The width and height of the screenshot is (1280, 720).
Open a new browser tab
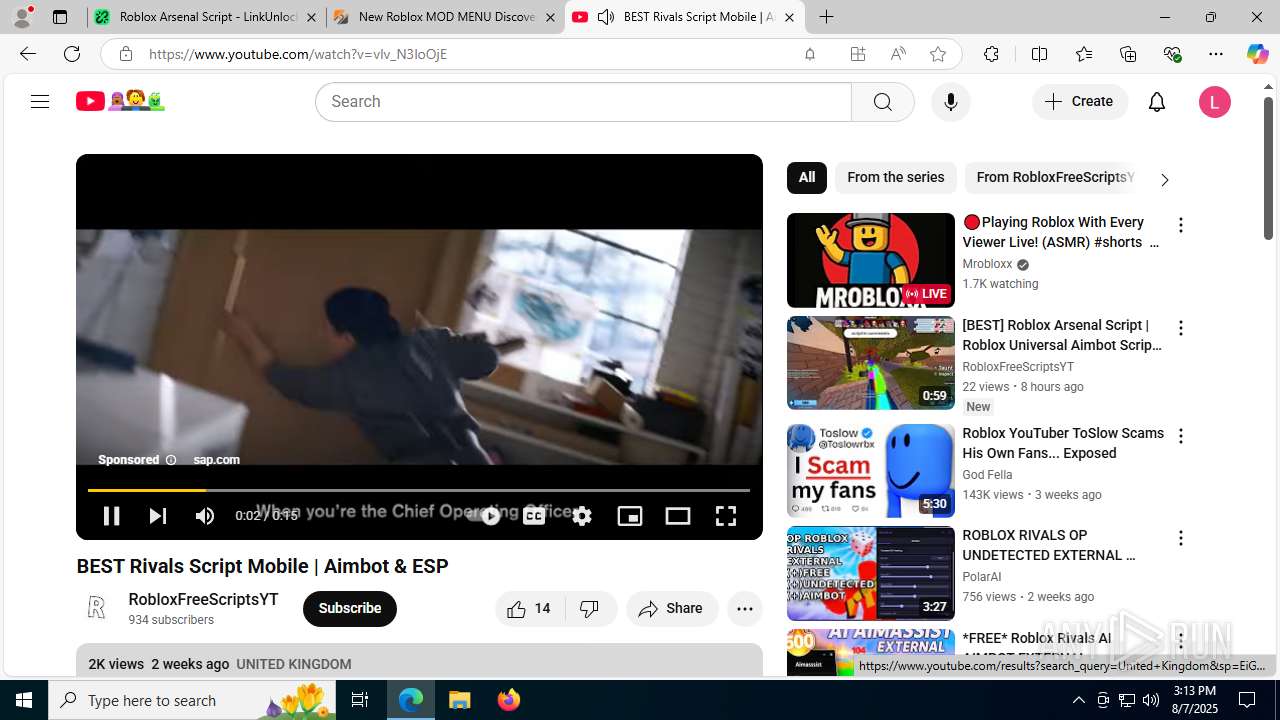(826, 17)
